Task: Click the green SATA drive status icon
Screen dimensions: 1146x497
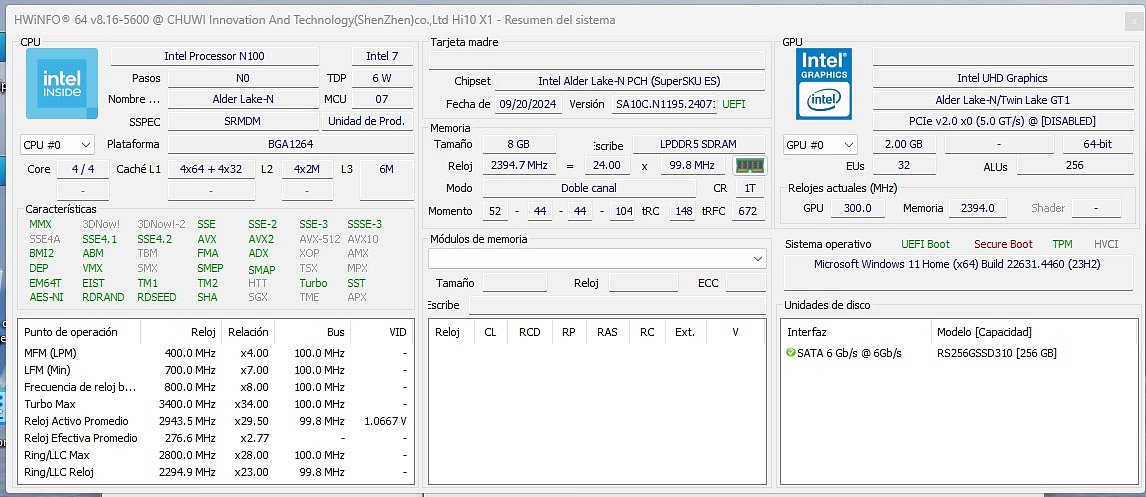Action: (790, 353)
